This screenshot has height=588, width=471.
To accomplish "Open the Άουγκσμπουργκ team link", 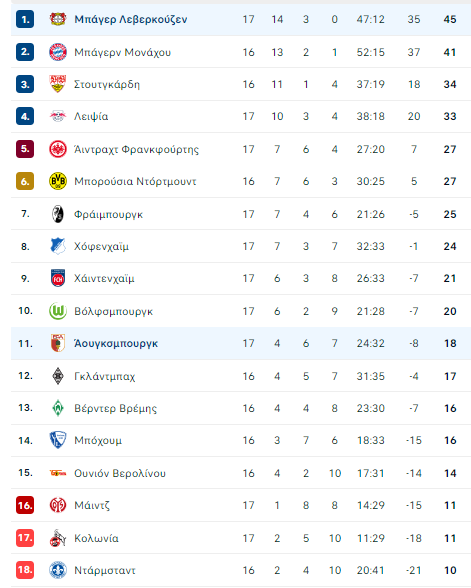I will click(116, 344).
